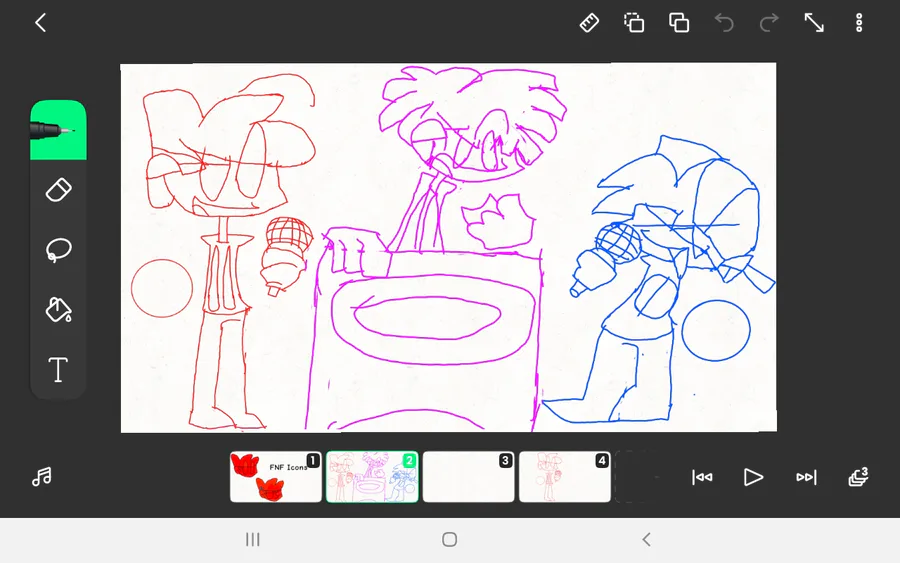Open Android recent apps button
The height and width of the screenshot is (563, 900).
[253, 539]
